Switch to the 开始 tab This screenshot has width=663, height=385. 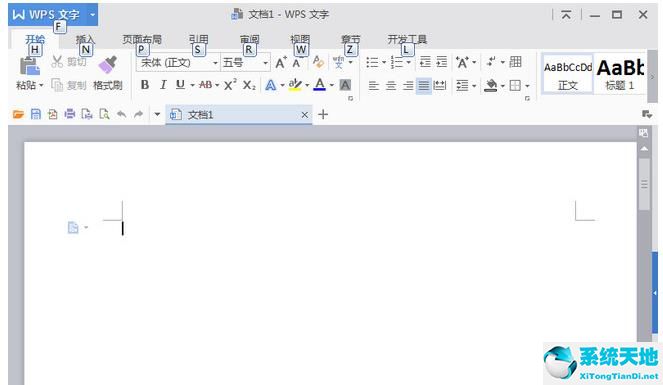[x=35, y=40]
